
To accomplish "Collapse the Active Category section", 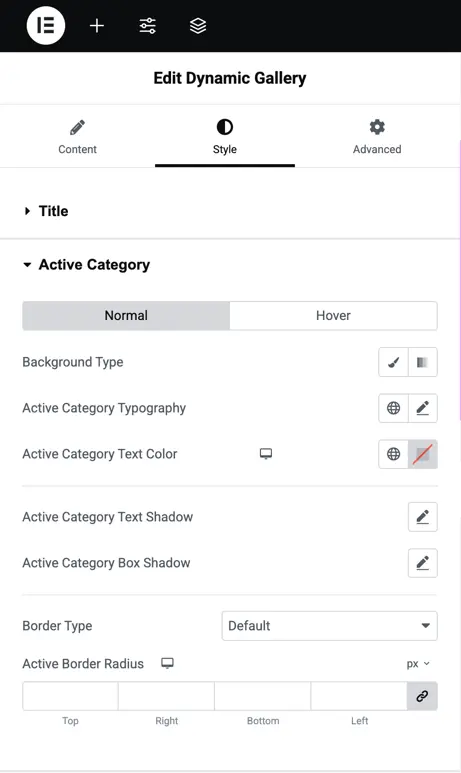I will pos(87,265).
